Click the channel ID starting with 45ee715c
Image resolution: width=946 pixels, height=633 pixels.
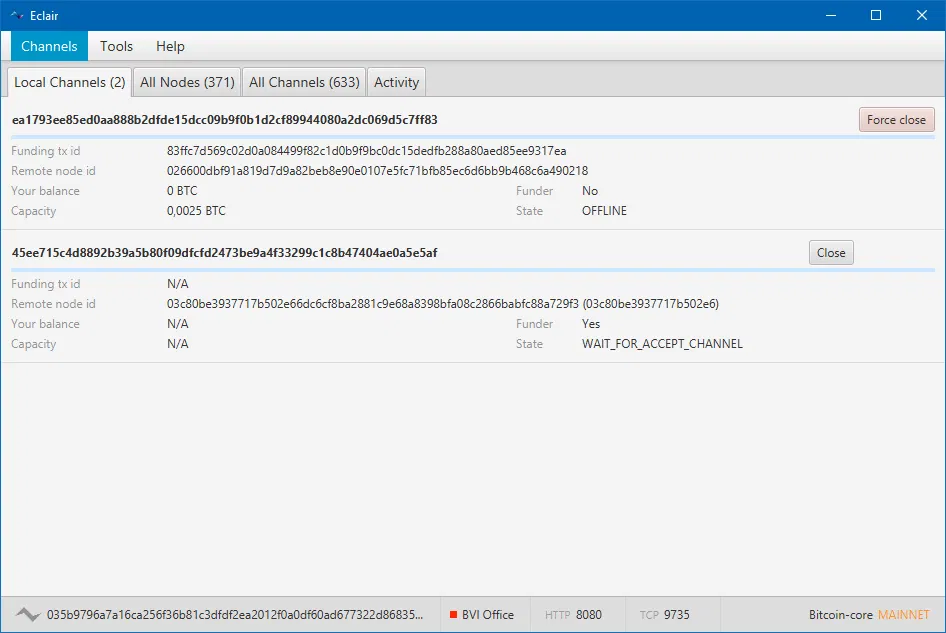point(225,253)
